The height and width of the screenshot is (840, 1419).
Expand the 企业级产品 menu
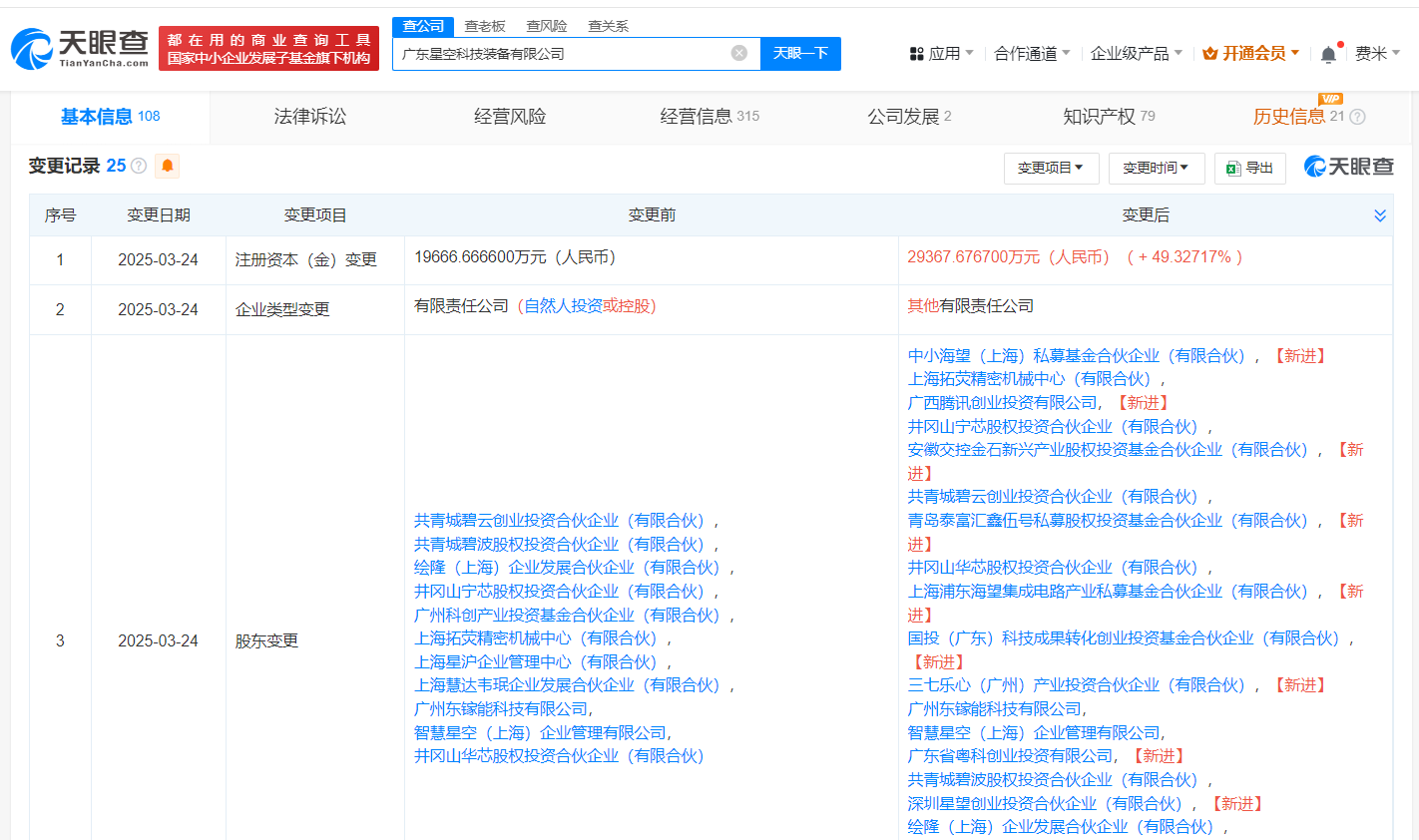pos(1136,54)
